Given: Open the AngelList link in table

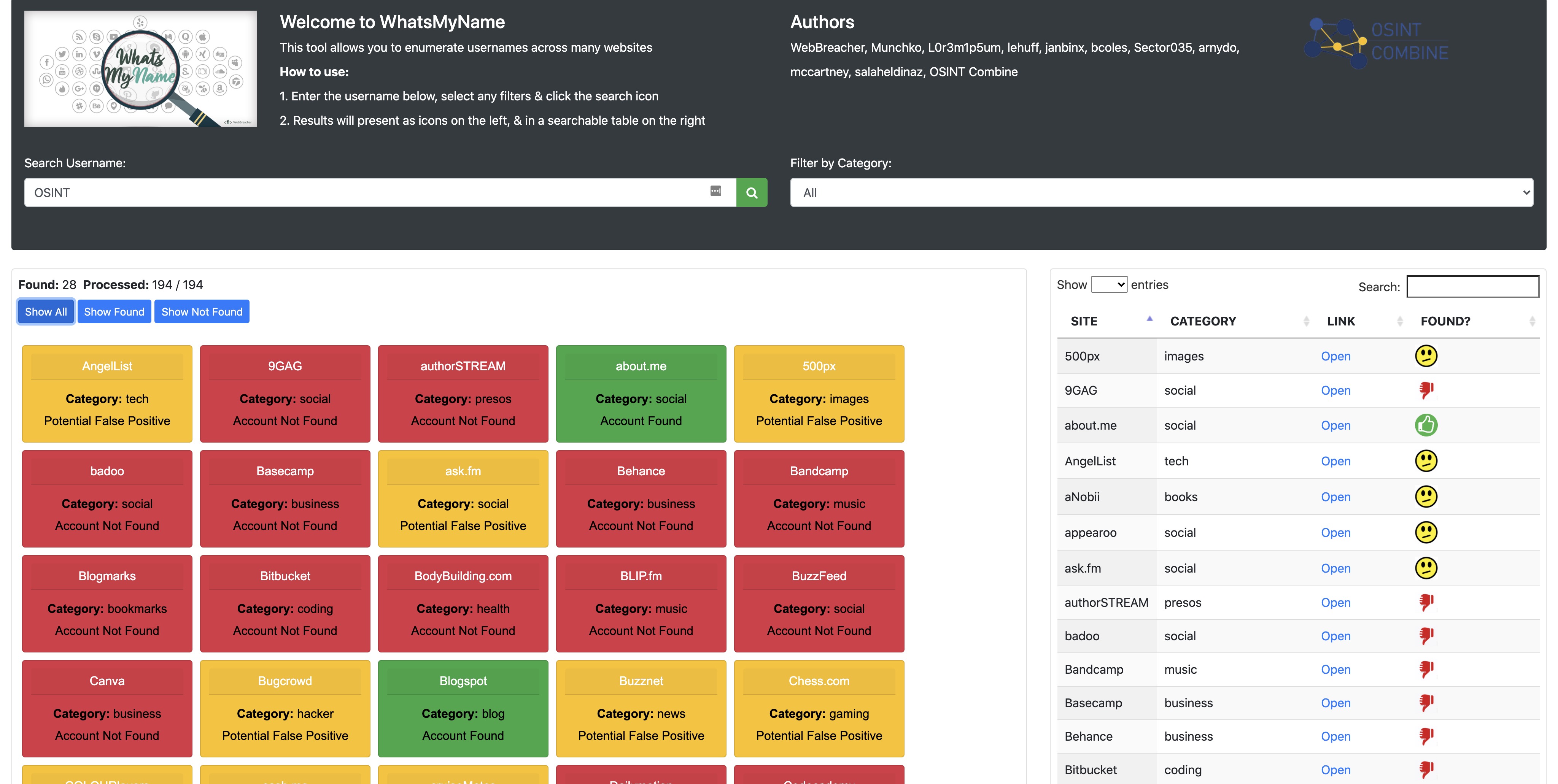Looking at the screenshot, I should pos(1335,461).
